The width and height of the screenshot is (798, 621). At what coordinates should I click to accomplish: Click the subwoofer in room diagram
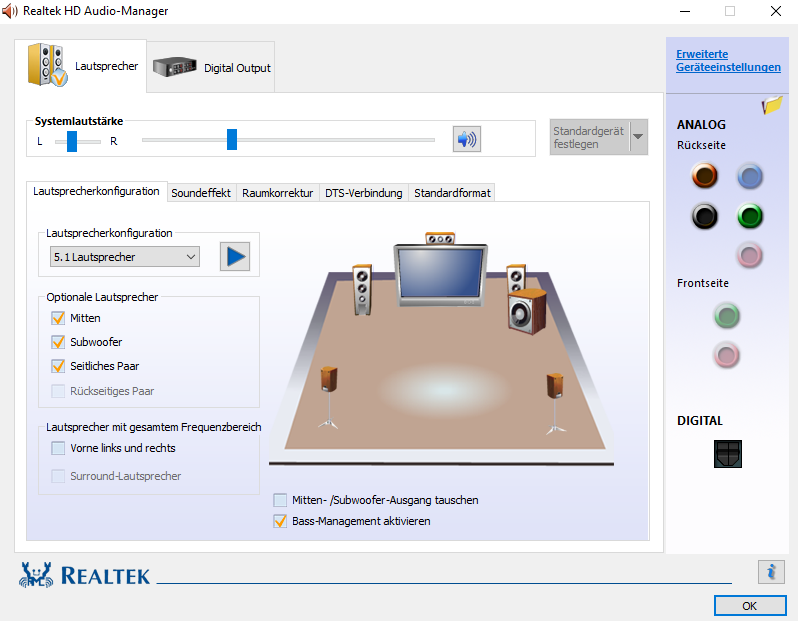pos(527,312)
